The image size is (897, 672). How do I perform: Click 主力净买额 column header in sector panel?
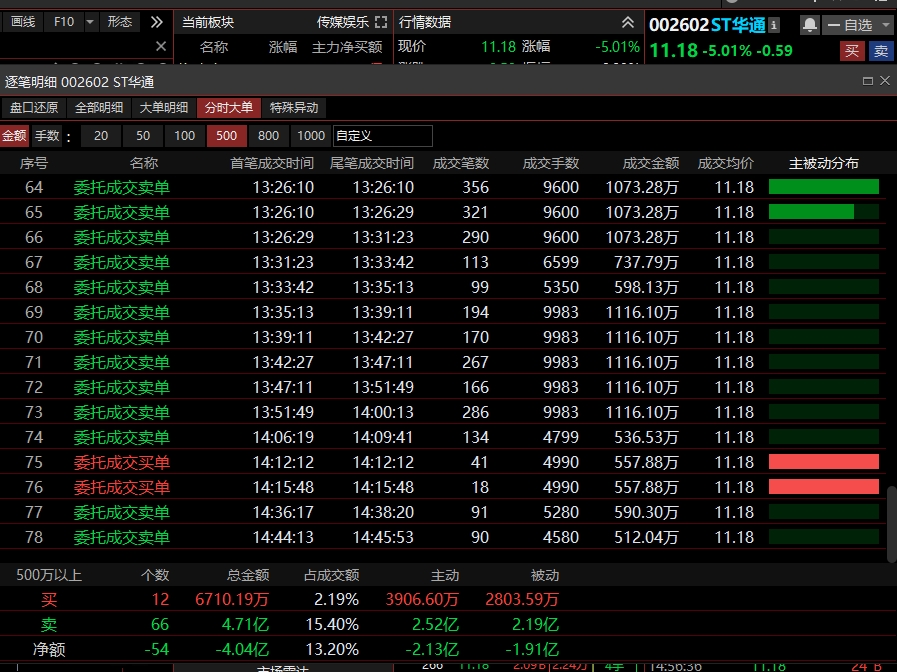tap(347, 47)
